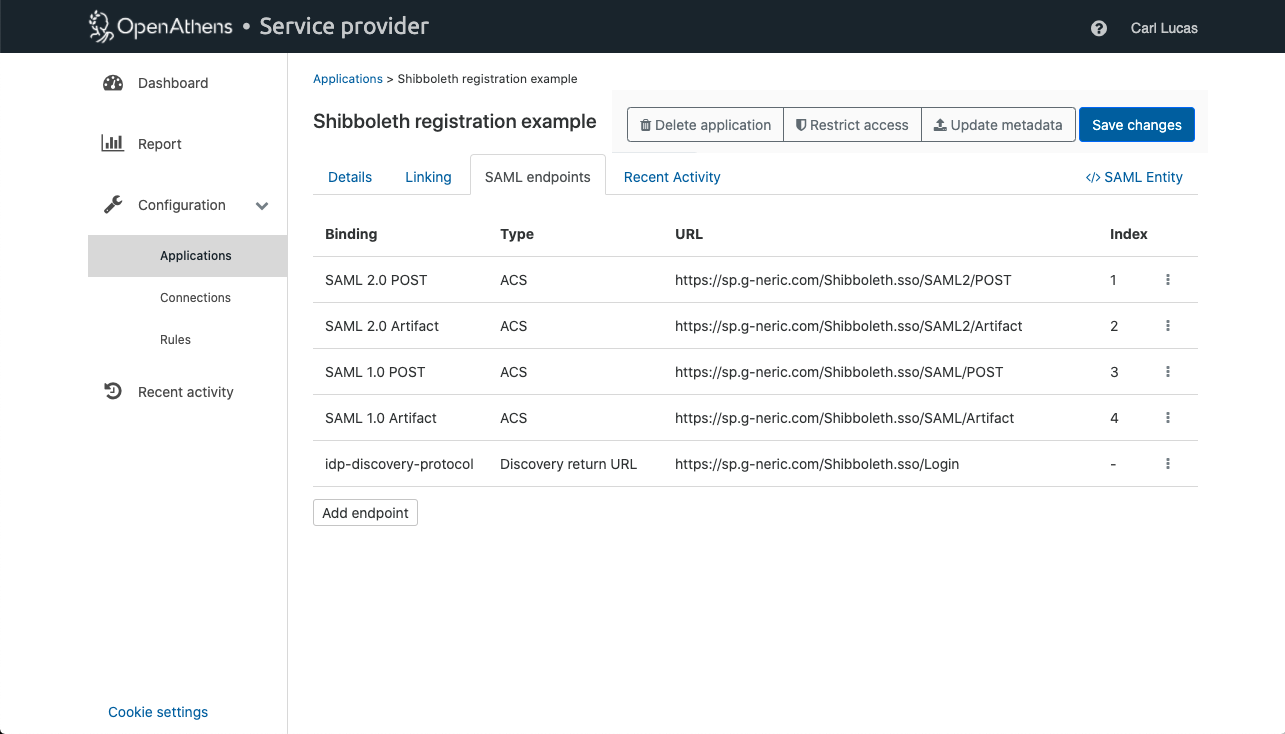Viewport: 1285px width, 734px height.
Task: Open options menu for SAML 1.0 Artifact row
Action: coord(1167,418)
